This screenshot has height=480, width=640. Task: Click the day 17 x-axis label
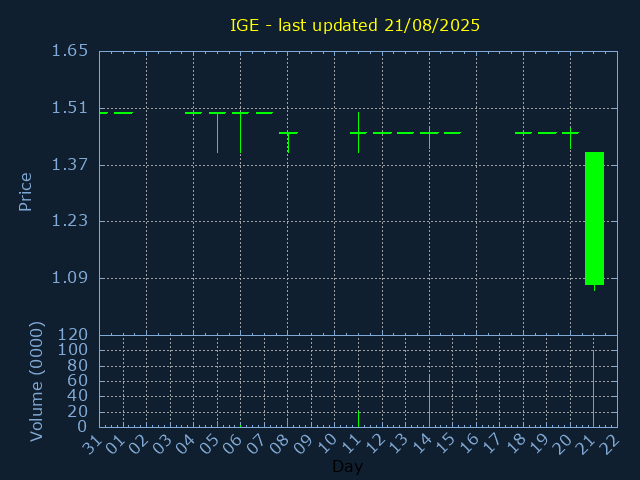[x=493, y=444]
